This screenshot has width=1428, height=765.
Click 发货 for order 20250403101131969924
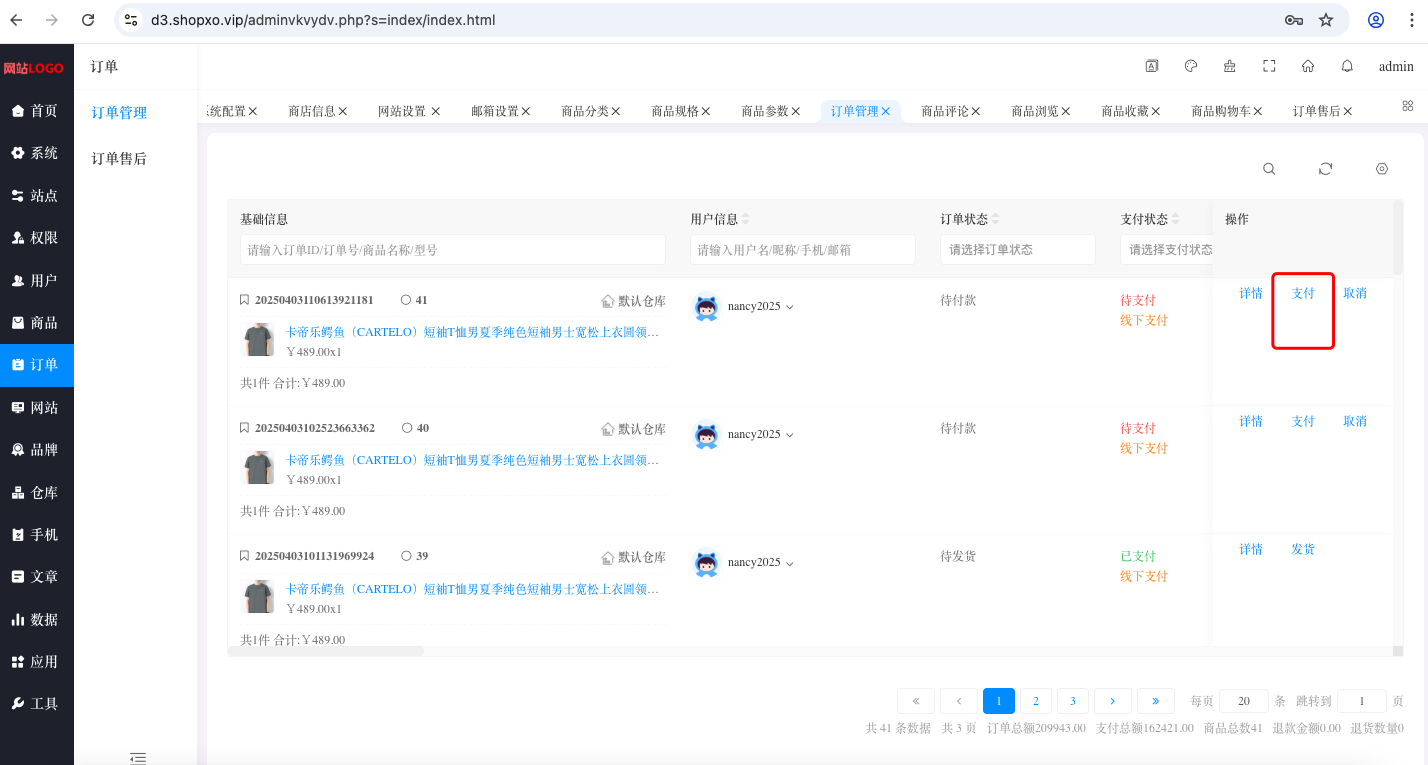1303,549
